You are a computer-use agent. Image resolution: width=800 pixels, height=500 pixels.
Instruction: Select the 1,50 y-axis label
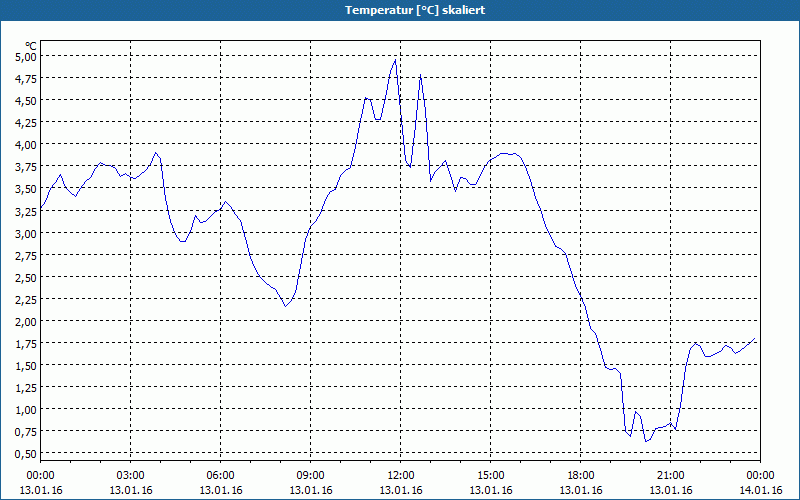26,366
